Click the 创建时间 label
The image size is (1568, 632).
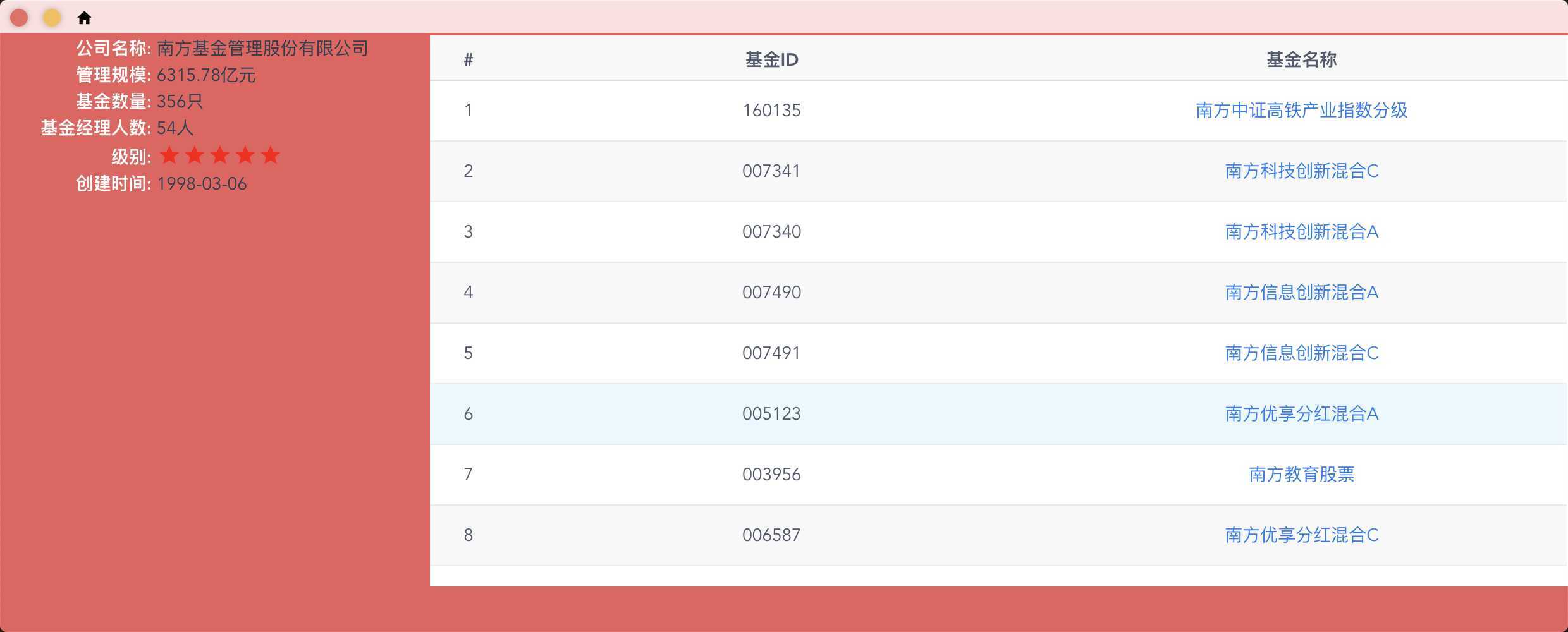pyautogui.click(x=114, y=184)
